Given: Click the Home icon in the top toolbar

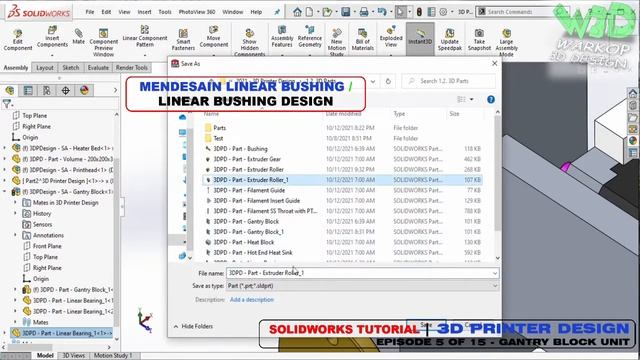Looking at the screenshot, I should click(297, 12).
